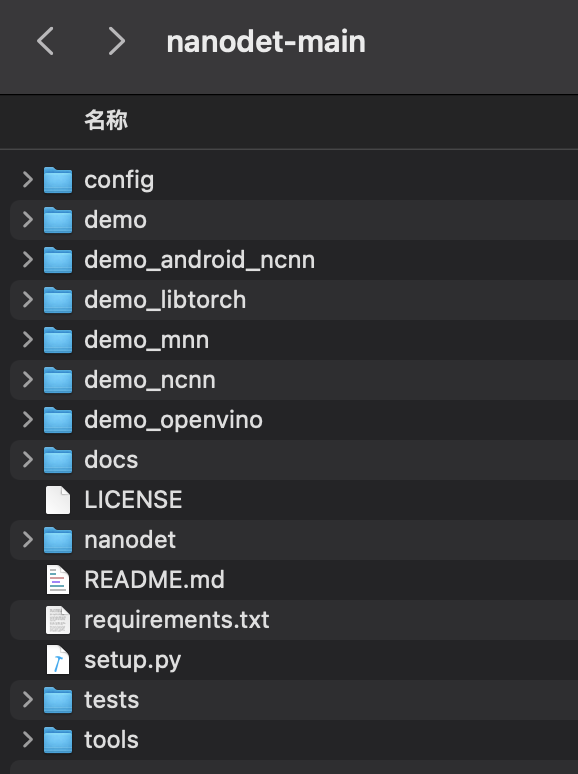Select the README.md document icon
The image size is (578, 774).
[58, 580]
